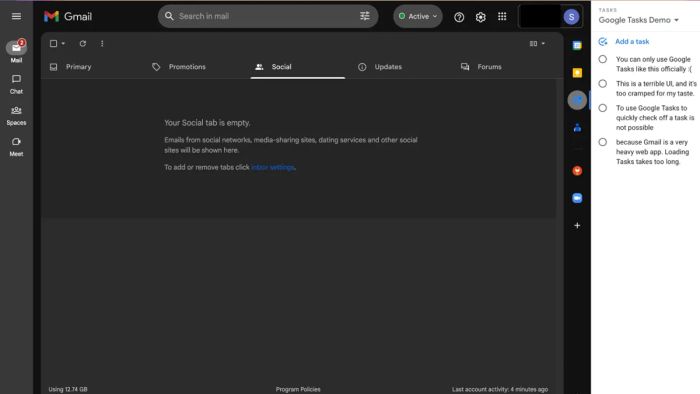Click the Gmail logo
Viewport: 700px width, 394px height.
tap(68, 17)
